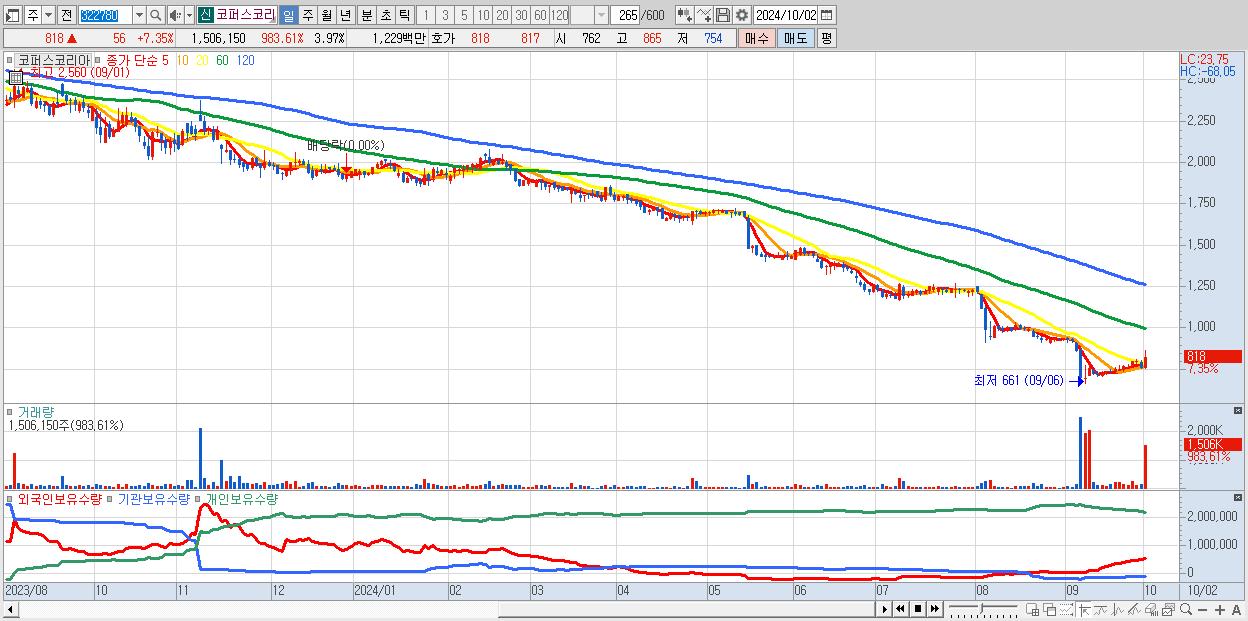Viewport: 1248px width, 621px height.
Task: Click the speaker sound icon
Action: click(x=175, y=15)
